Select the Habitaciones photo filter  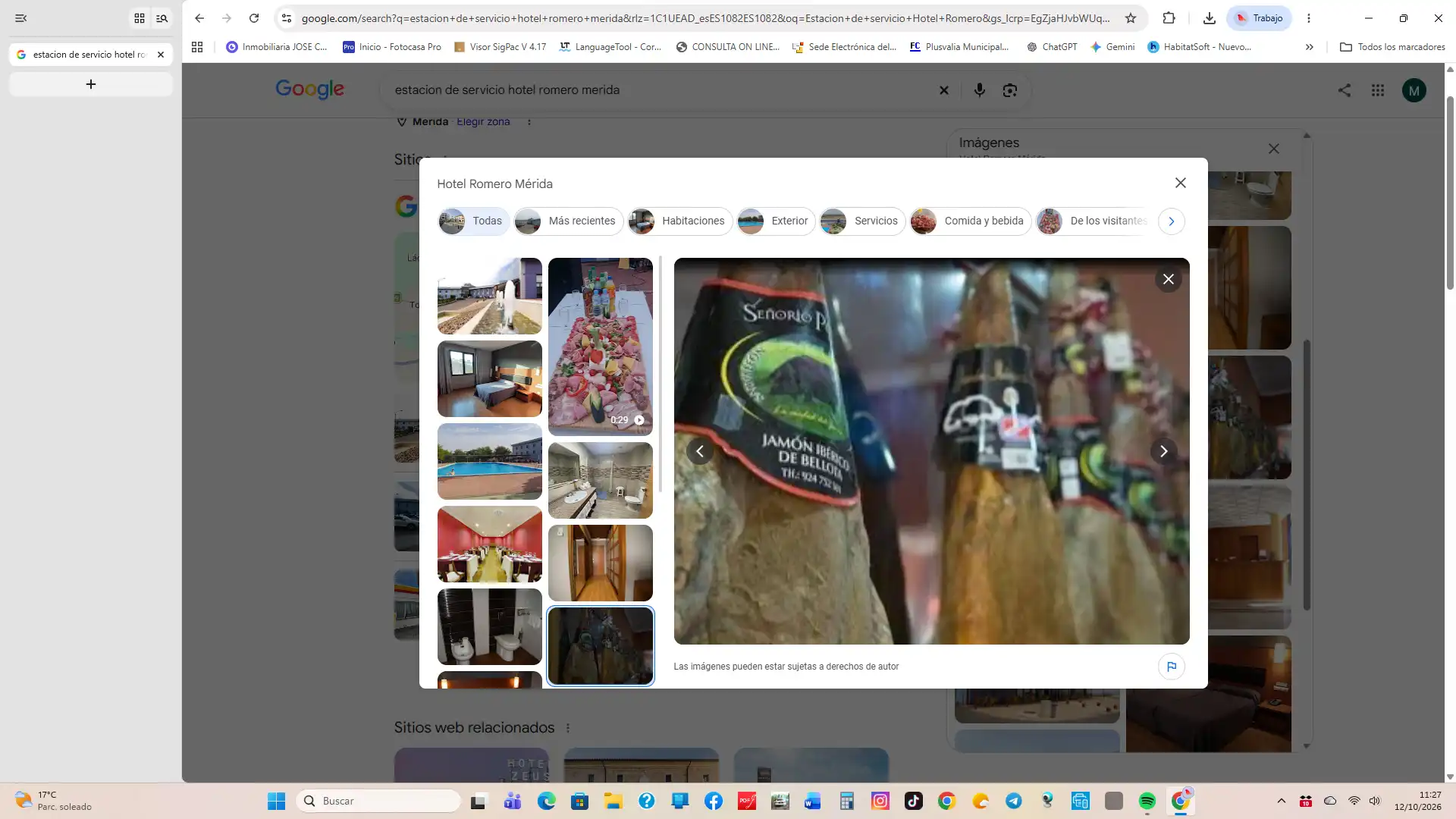click(x=679, y=221)
